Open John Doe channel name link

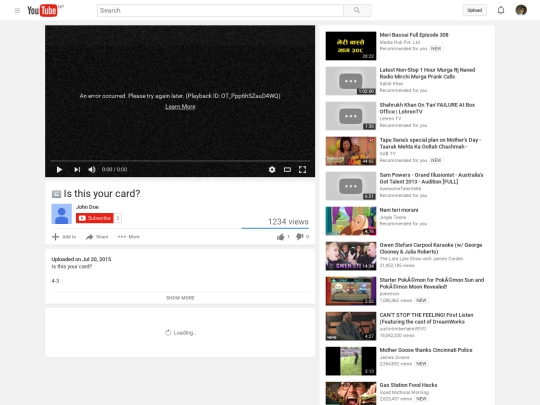click(x=87, y=207)
